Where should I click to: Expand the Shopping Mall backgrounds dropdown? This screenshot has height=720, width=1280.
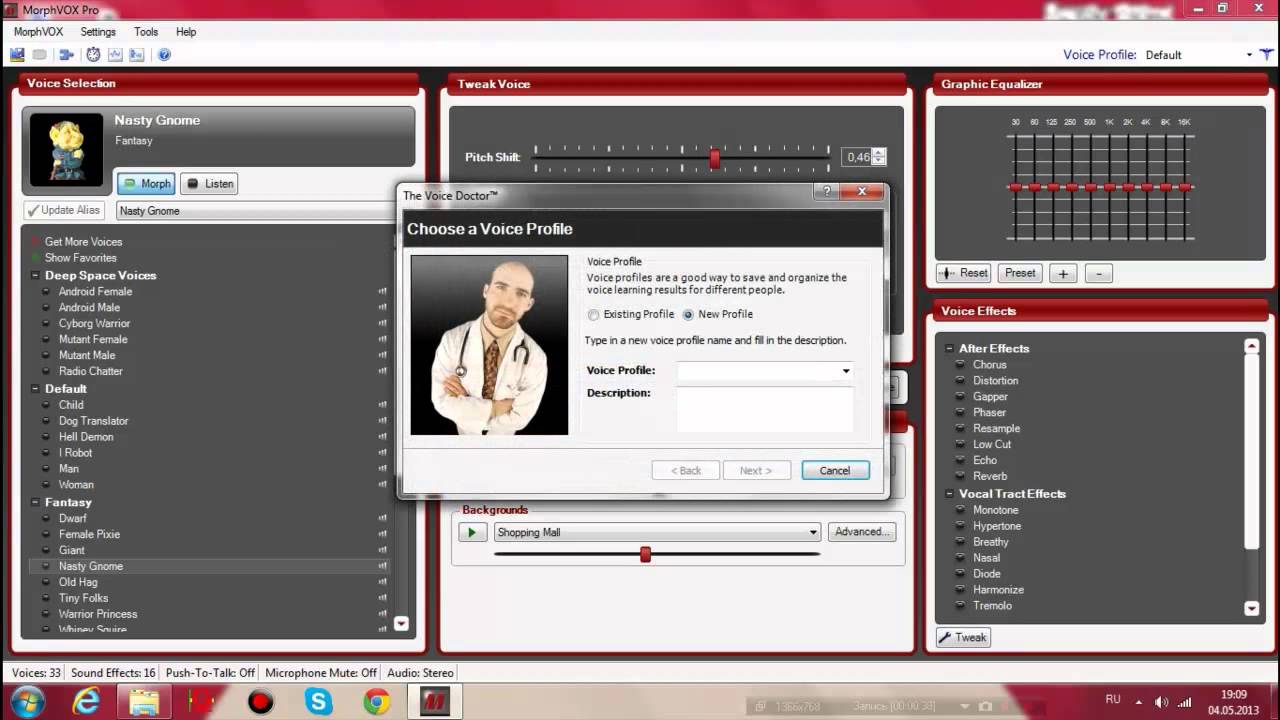(813, 533)
